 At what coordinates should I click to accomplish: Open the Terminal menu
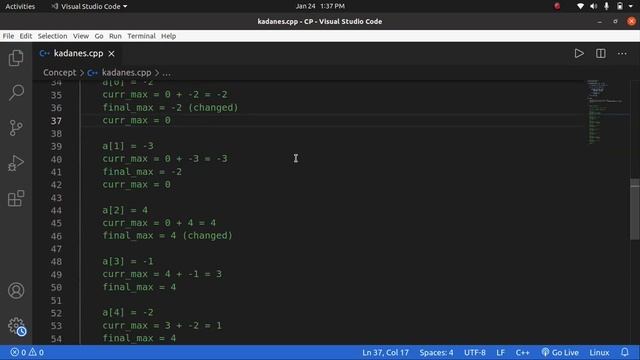coord(141,36)
